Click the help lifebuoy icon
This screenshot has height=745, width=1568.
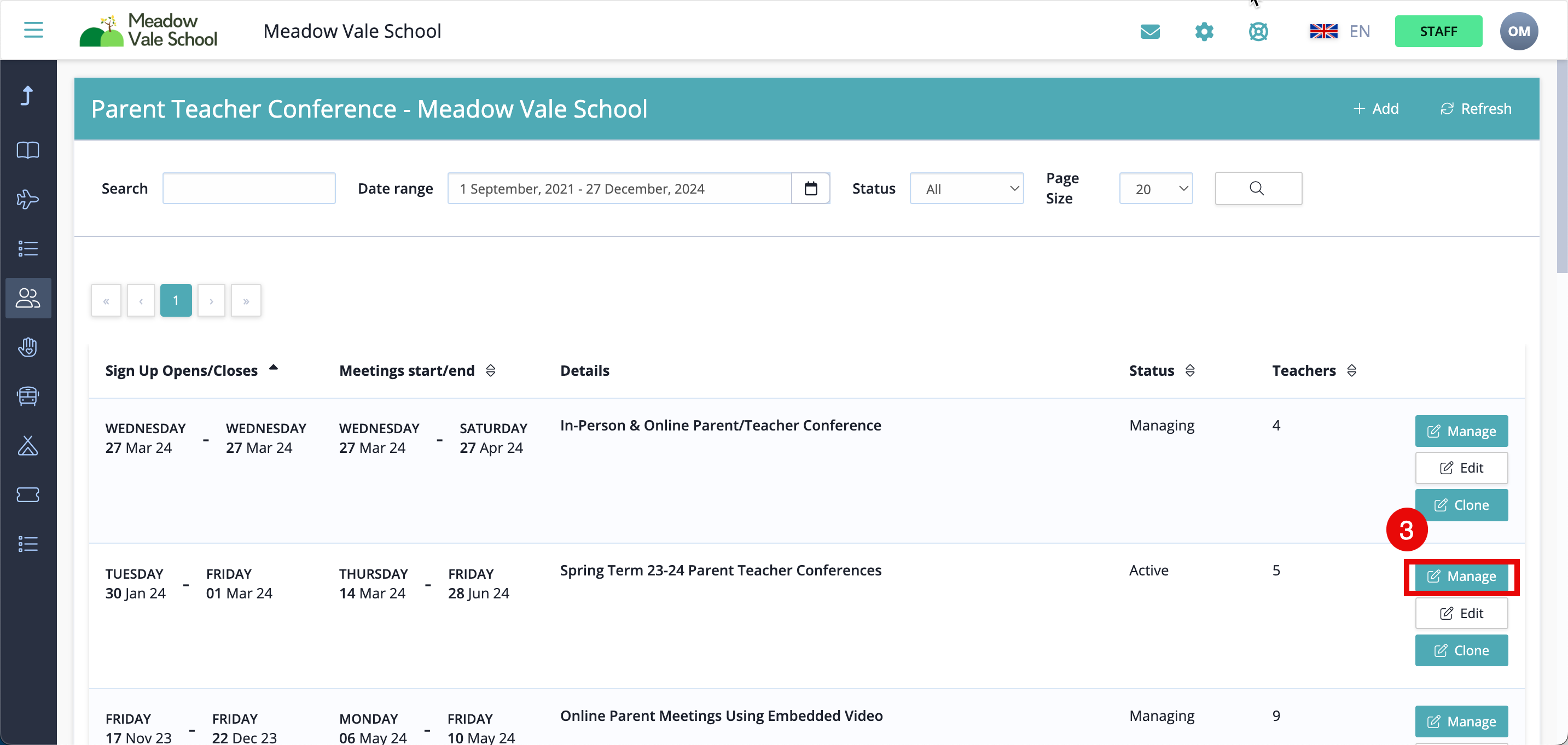point(1258,31)
